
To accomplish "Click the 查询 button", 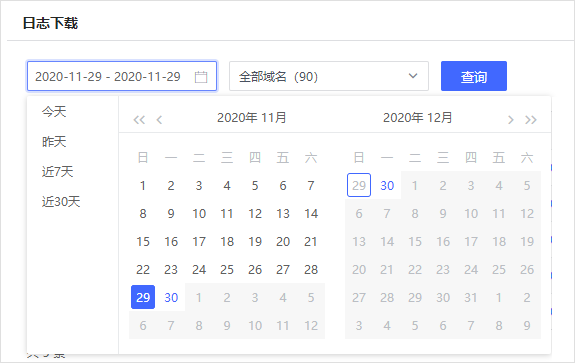I will (474, 76).
